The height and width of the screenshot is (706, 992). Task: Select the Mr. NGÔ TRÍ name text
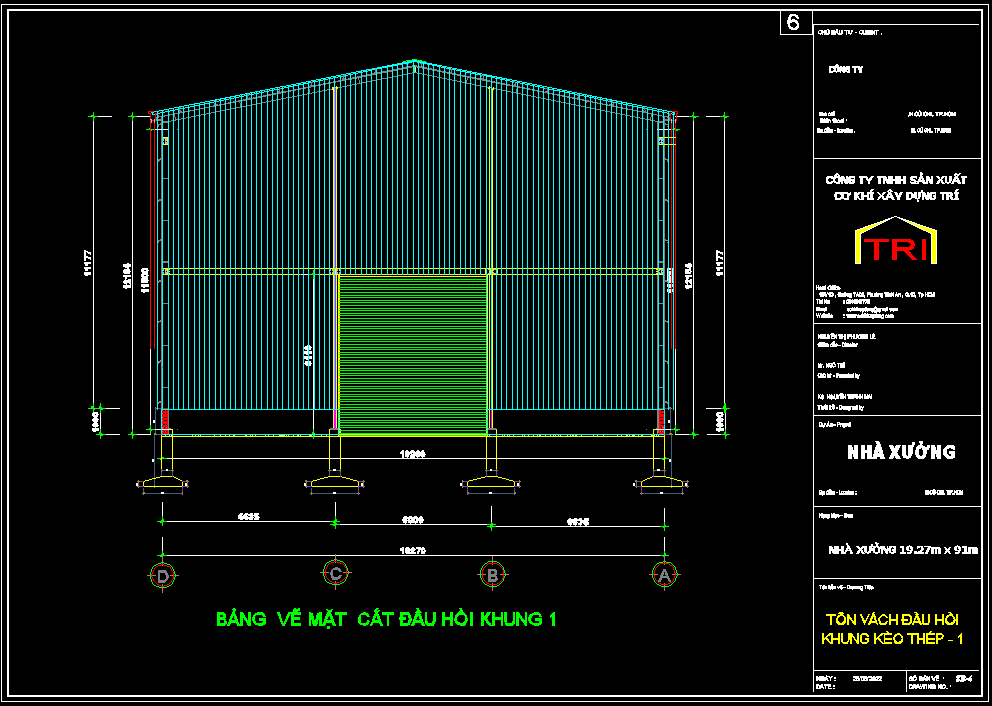coord(831,365)
